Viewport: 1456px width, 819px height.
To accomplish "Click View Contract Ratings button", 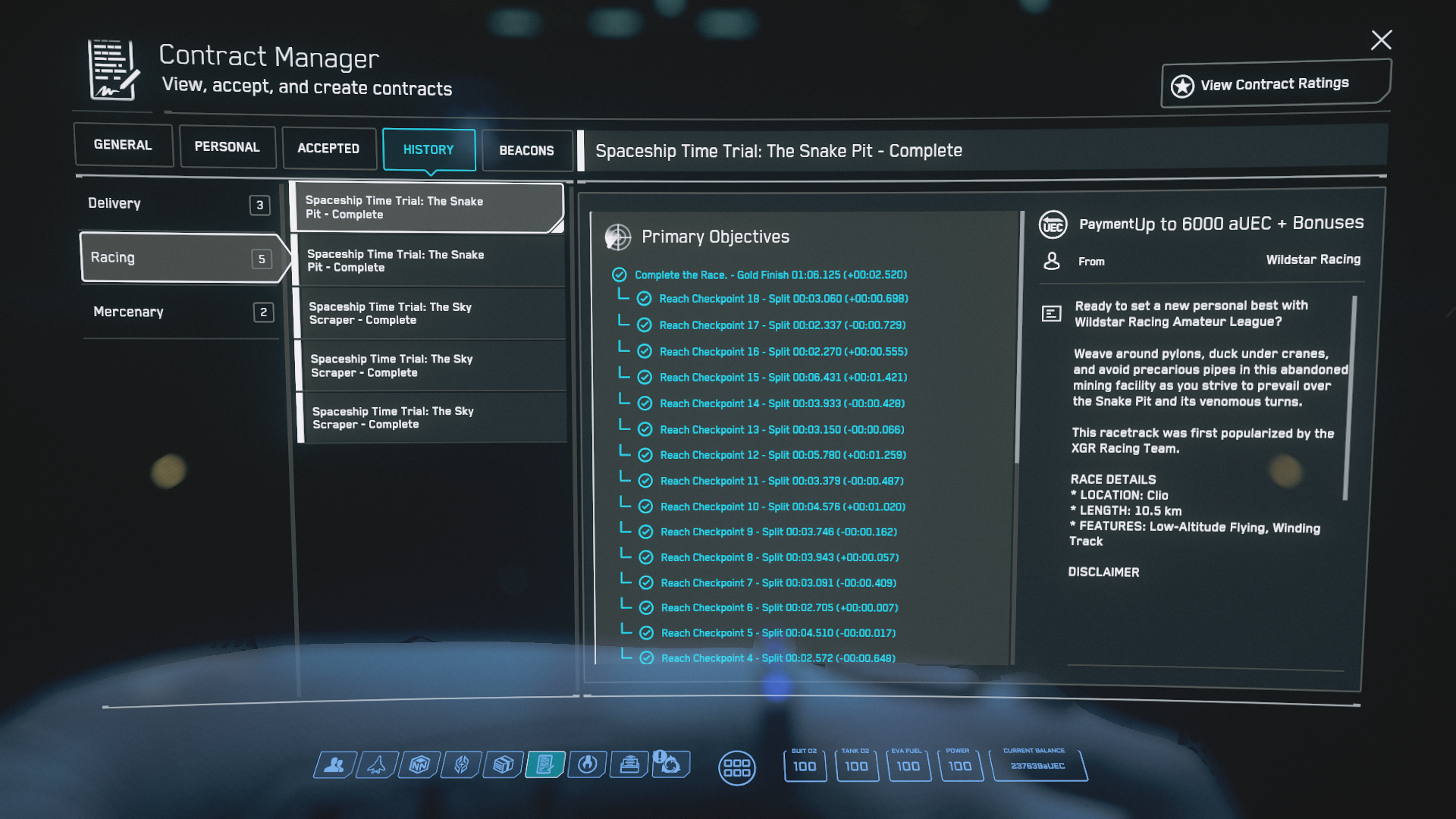I will pyautogui.click(x=1274, y=84).
